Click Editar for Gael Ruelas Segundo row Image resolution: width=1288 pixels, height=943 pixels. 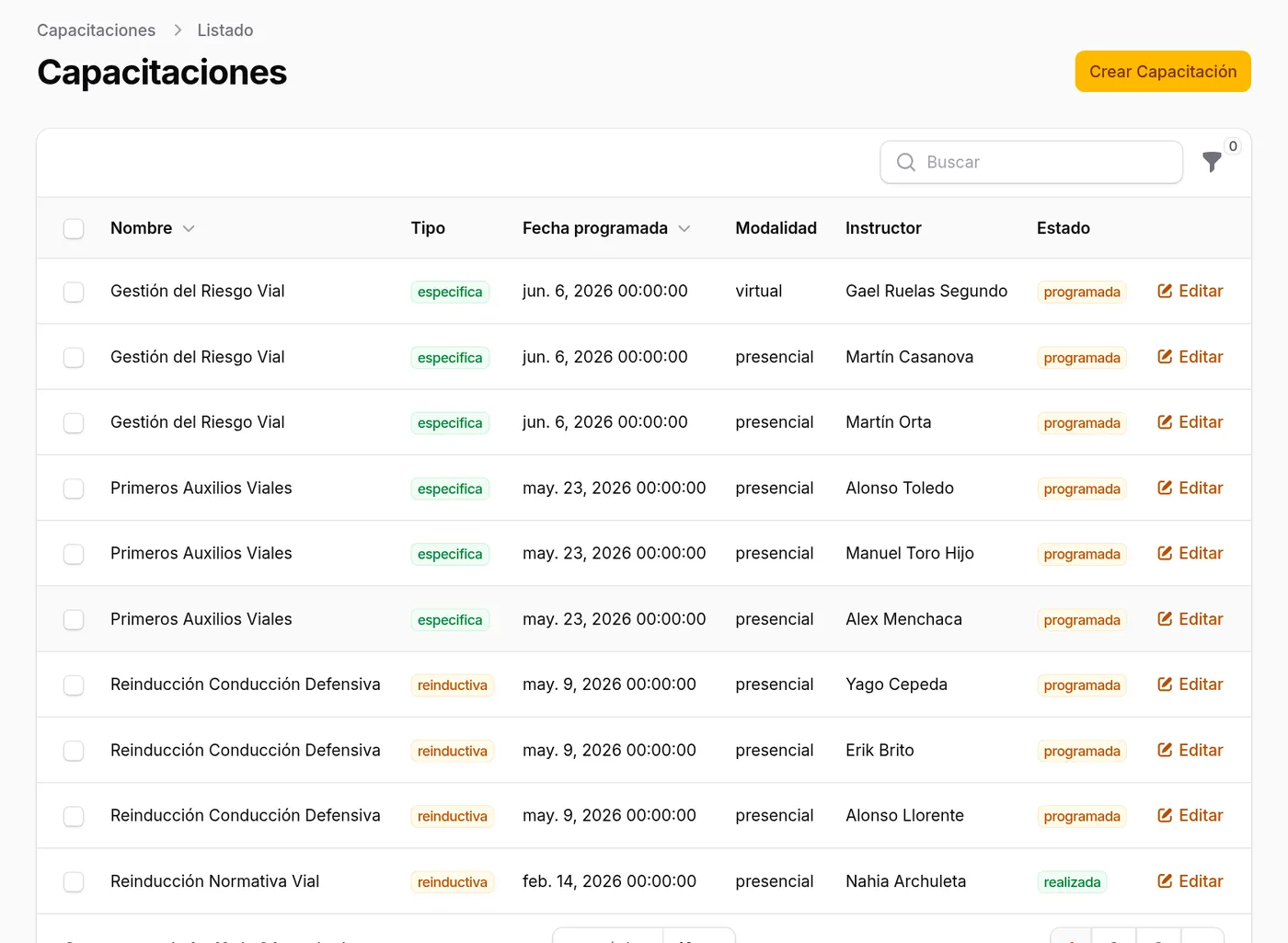[x=1190, y=291]
